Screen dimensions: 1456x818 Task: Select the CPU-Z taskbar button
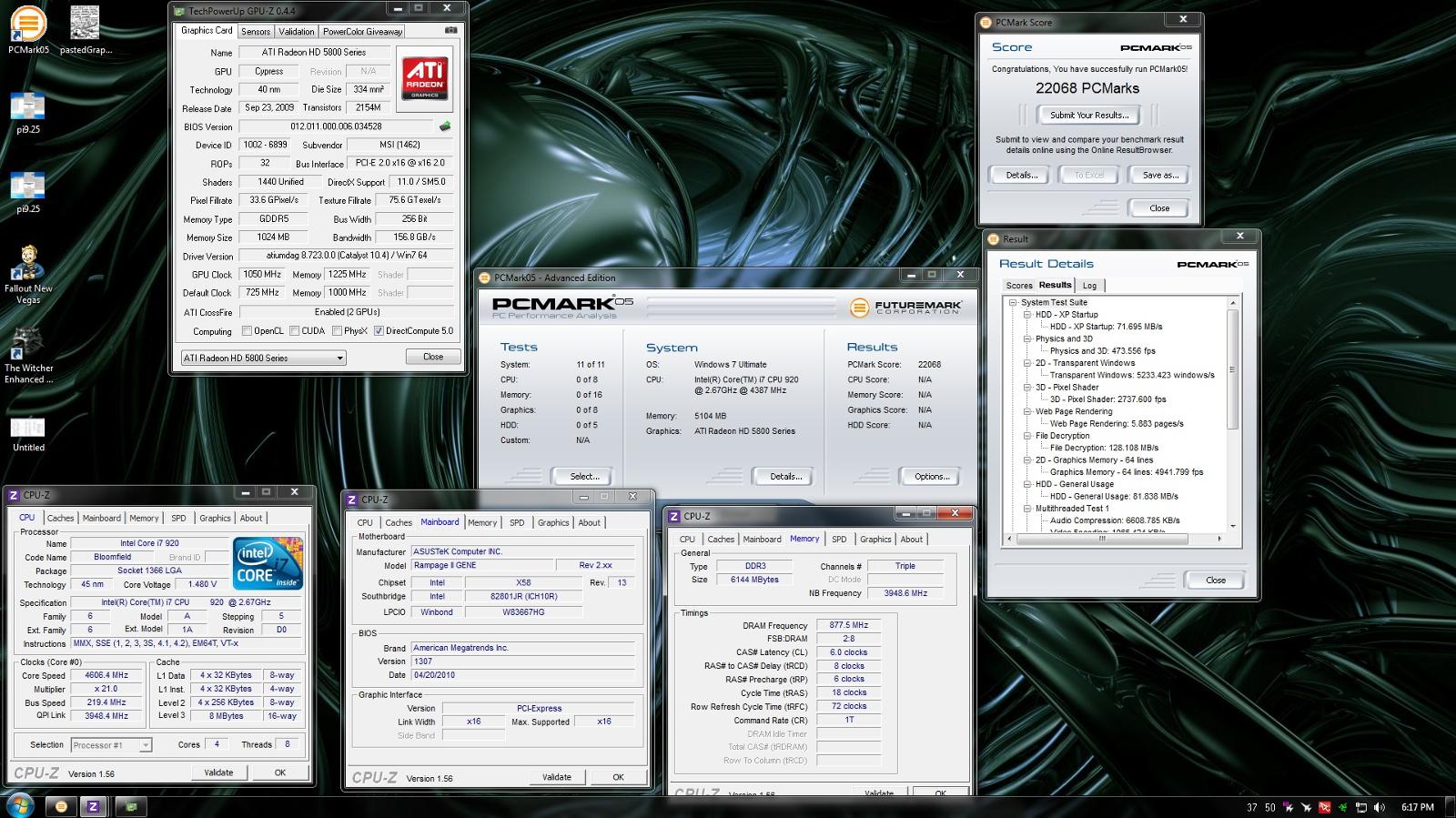(92, 806)
